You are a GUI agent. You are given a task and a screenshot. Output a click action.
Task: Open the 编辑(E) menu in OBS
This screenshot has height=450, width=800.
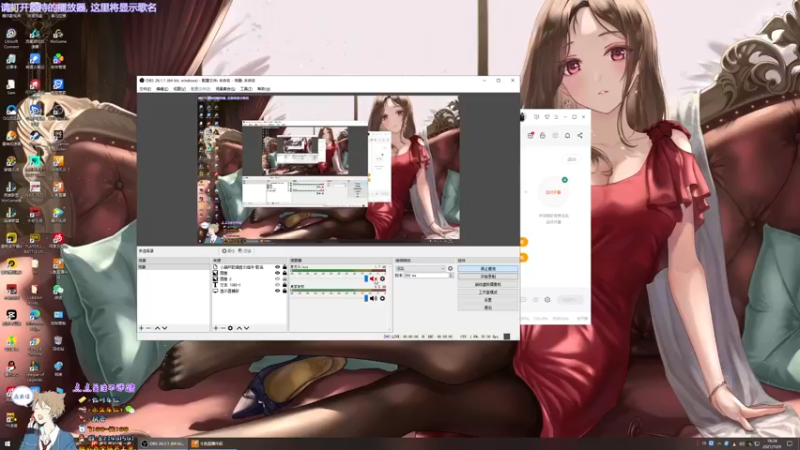(x=162, y=89)
